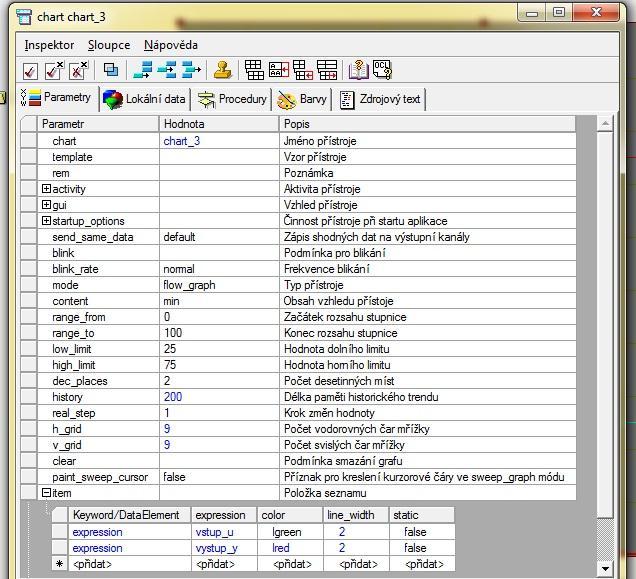
Task: Click the grid with red left arrow icon
Action: [303, 70]
